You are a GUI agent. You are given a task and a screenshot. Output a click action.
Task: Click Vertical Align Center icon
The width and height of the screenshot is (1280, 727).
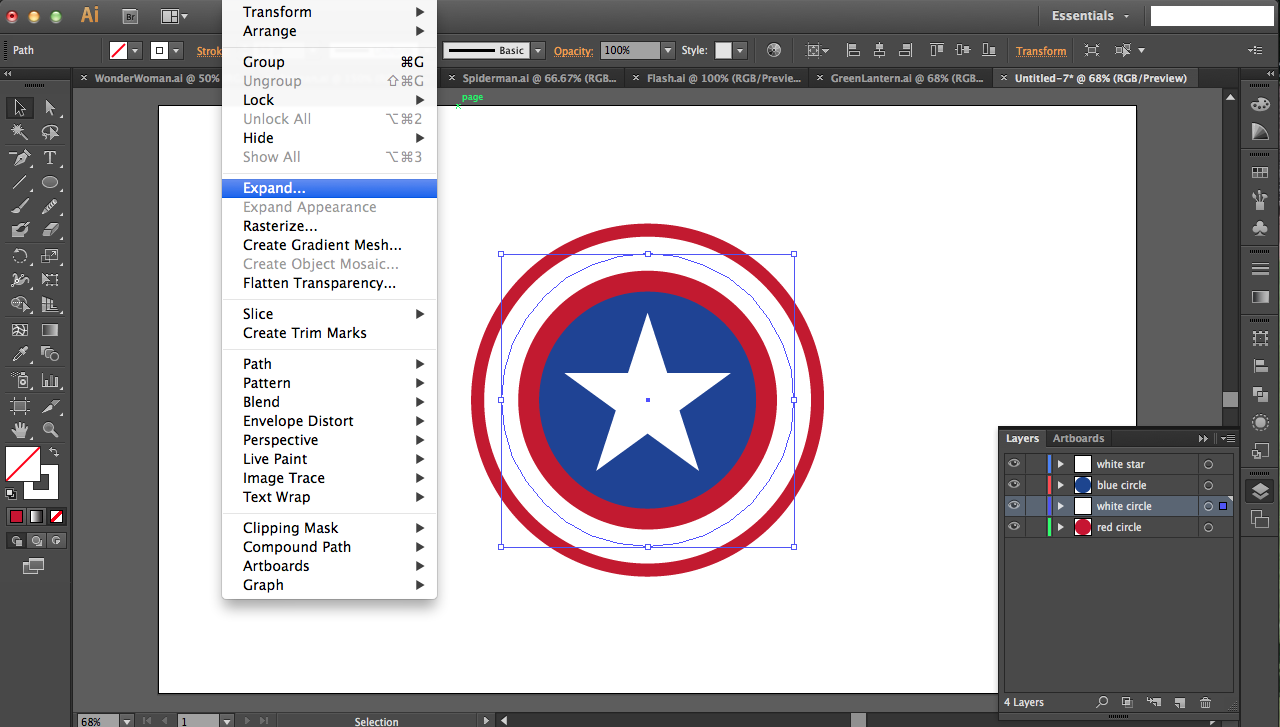(x=962, y=50)
